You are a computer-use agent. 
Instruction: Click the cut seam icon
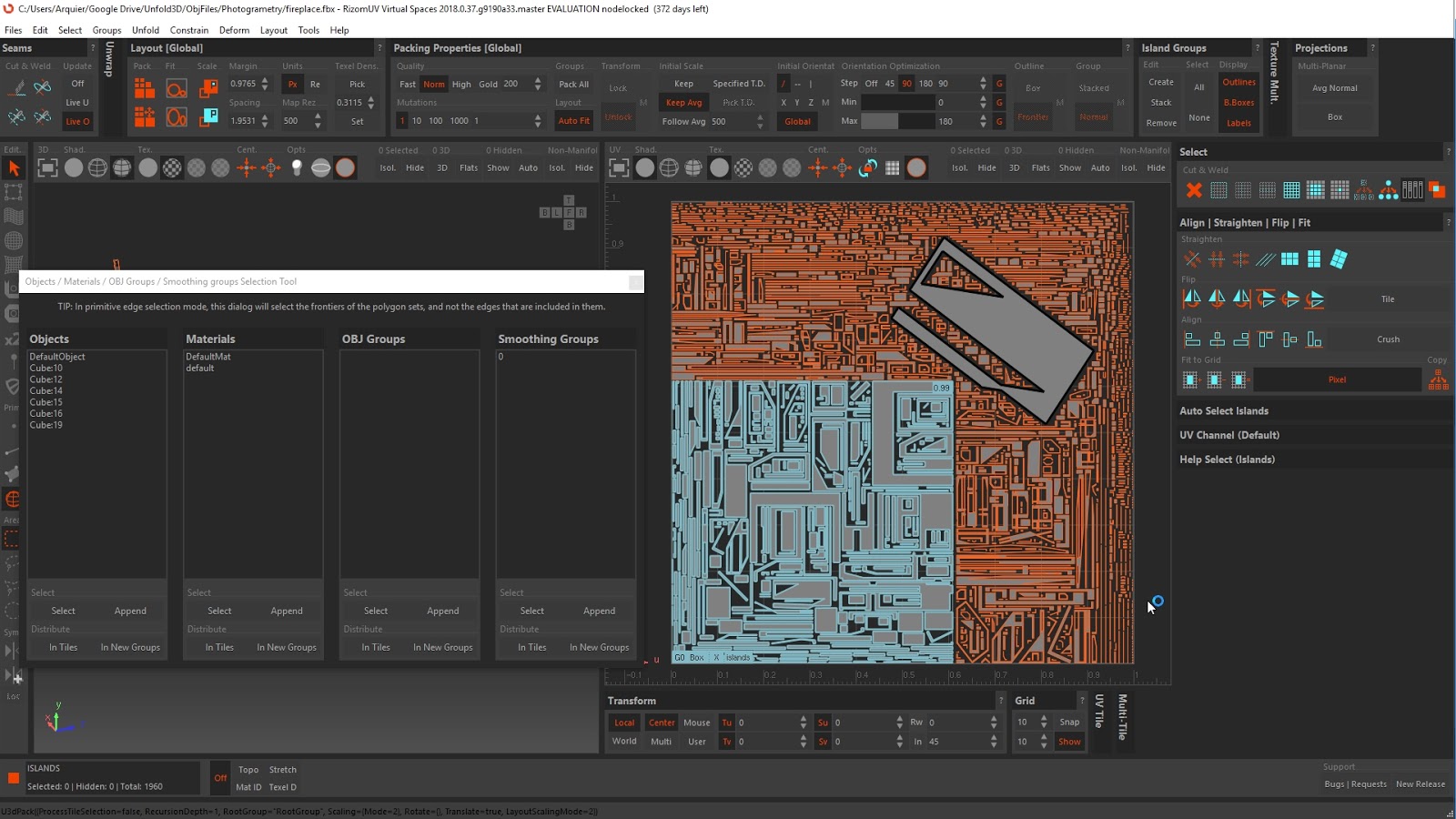tap(16, 87)
